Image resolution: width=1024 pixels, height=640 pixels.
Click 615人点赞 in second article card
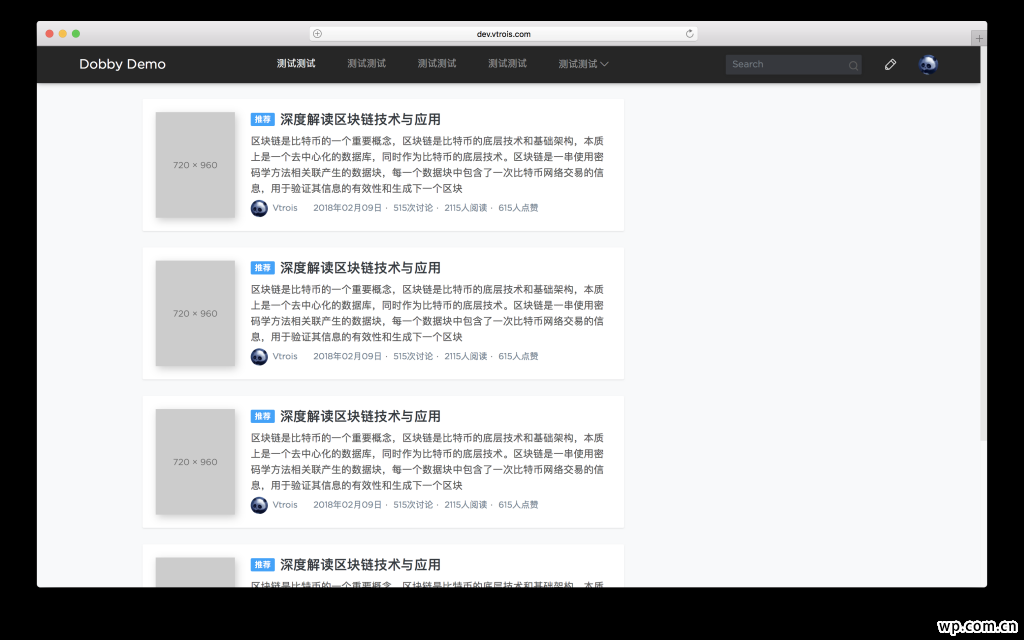tap(519, 356)
